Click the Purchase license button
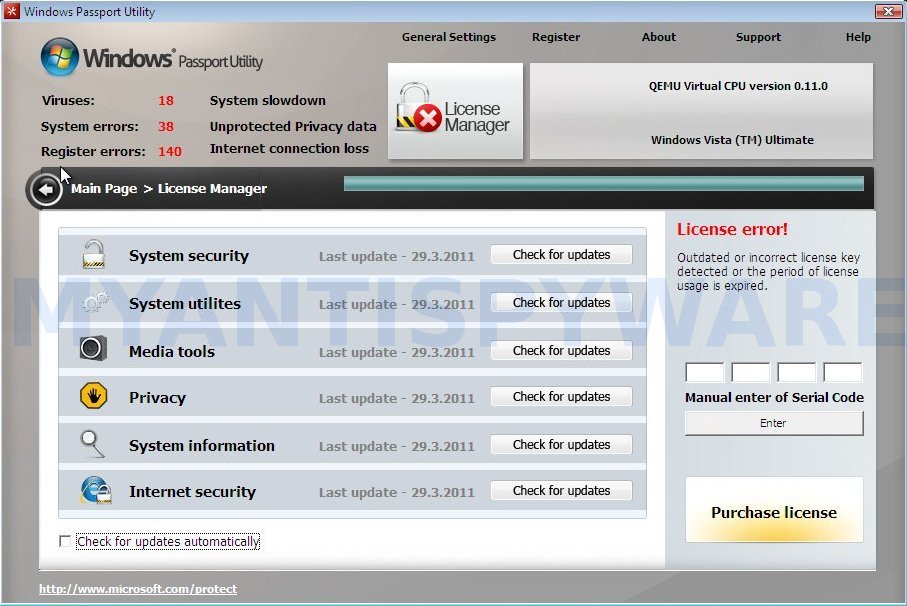Viewport: 907px width, 606px height. 774,509
